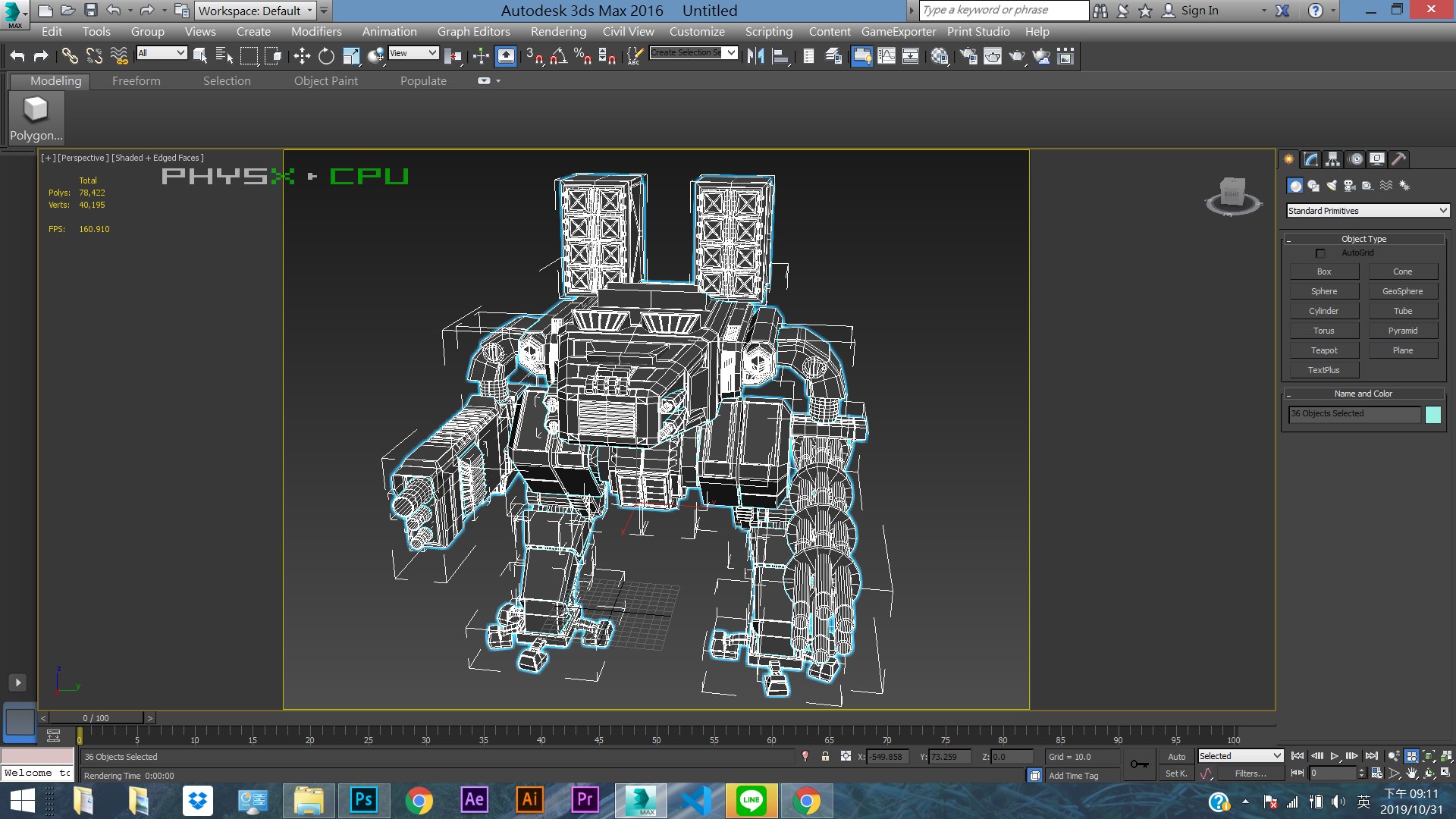Switch to the Object Paint ribbon tab
The width and height of the screenshot is (1456, 819).
[x=326, y=81]
